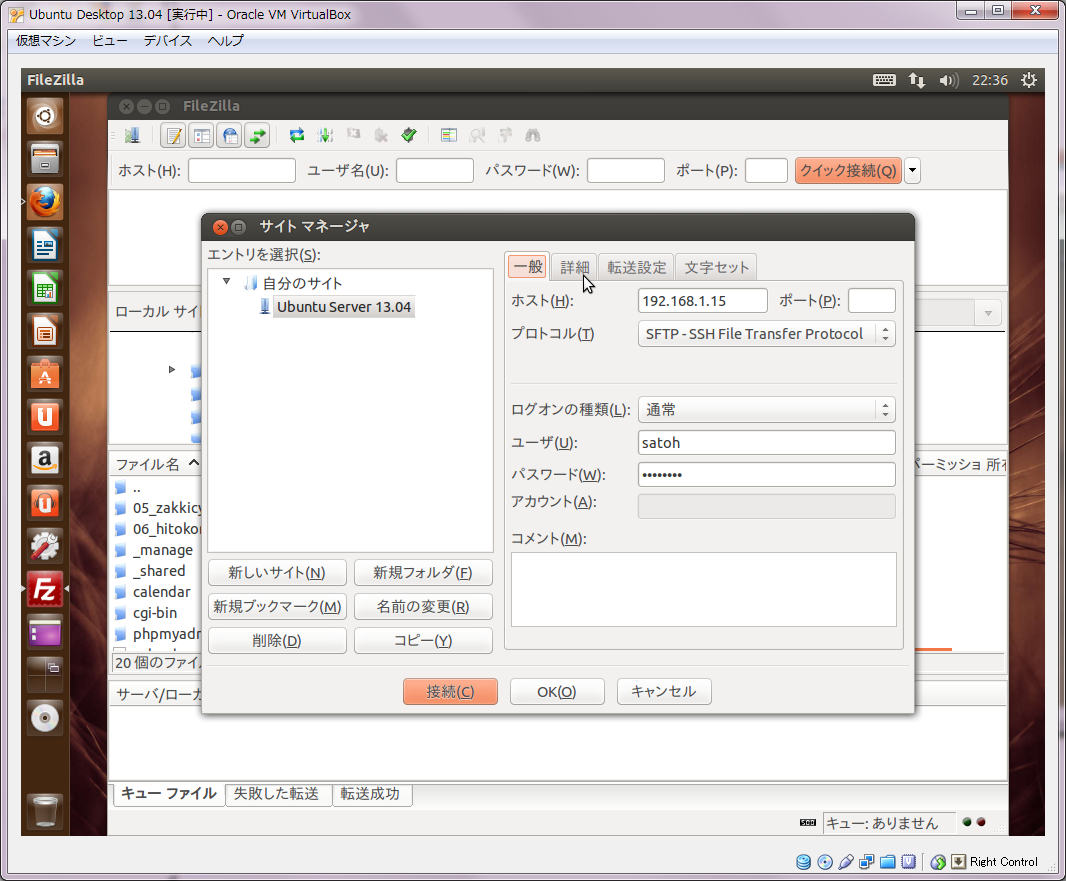Select the 一般 tab
The height and width of the screenshot is (881, 1066).
pyautogui.click(x=528, y=266)
